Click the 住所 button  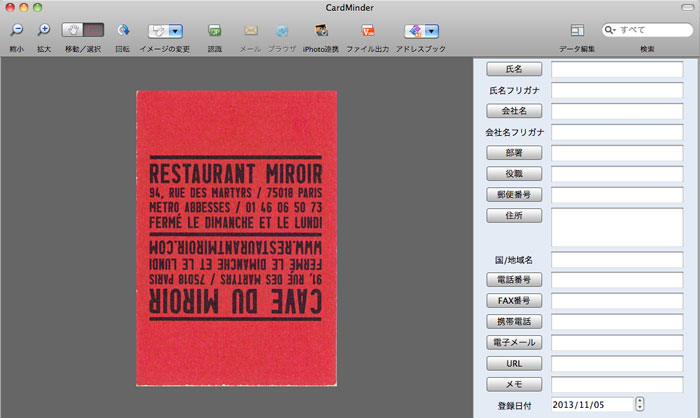point(514,216)
